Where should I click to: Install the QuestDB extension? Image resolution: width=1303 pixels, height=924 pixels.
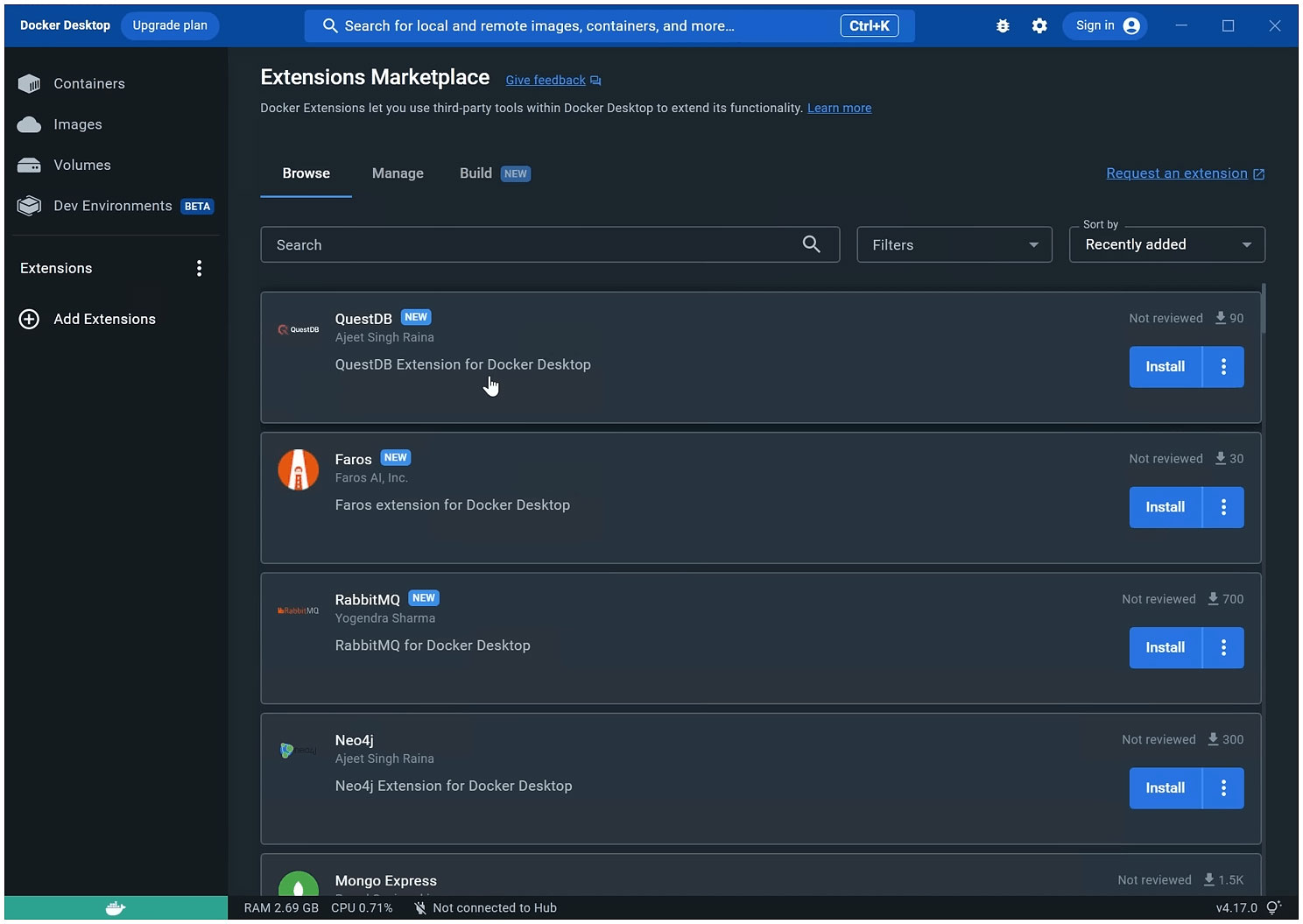(1166, 367)
